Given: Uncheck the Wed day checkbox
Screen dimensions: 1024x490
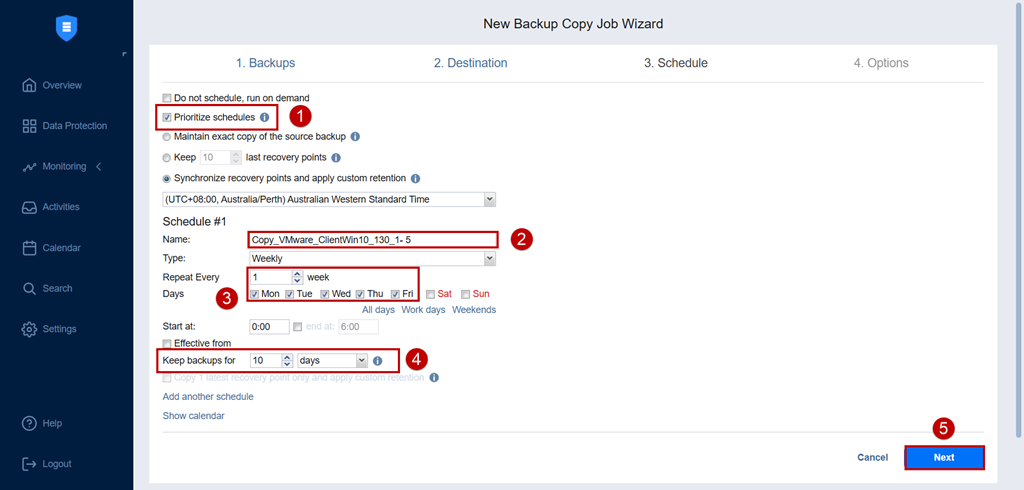Looking at the screenshot, I should [x=325, y=294].
